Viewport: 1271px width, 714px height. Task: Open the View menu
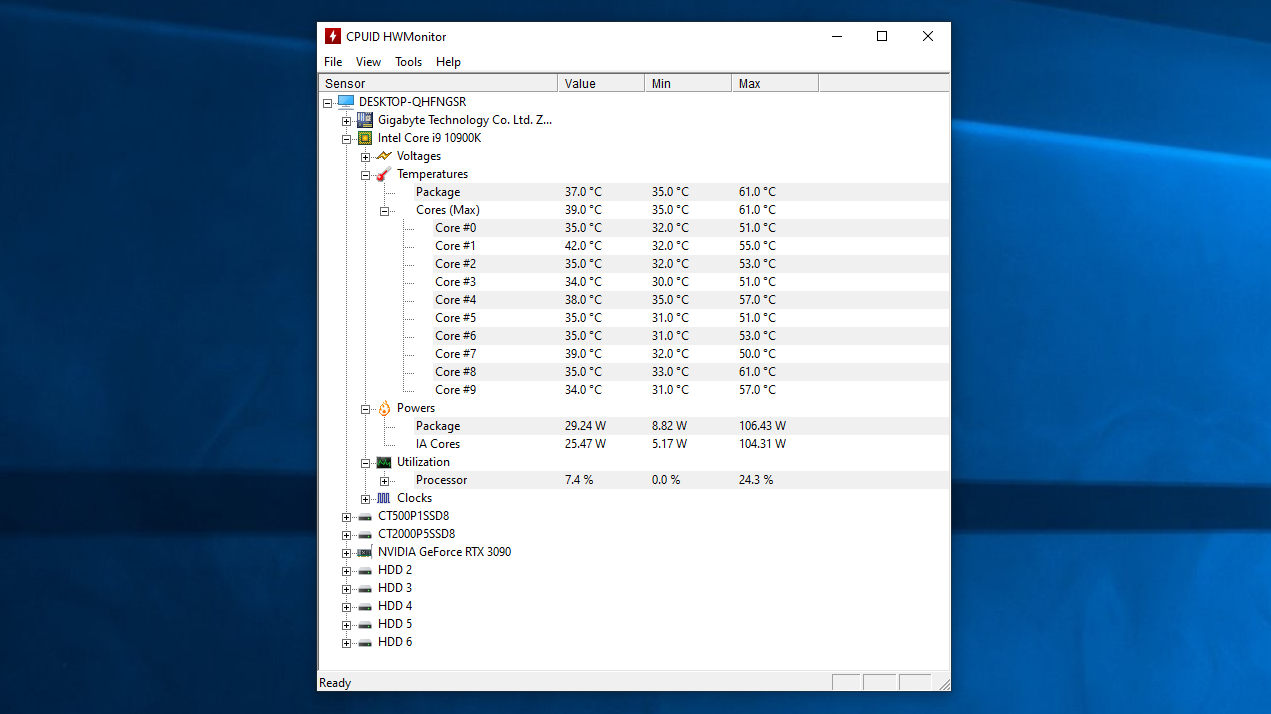[x=368, y=61]
